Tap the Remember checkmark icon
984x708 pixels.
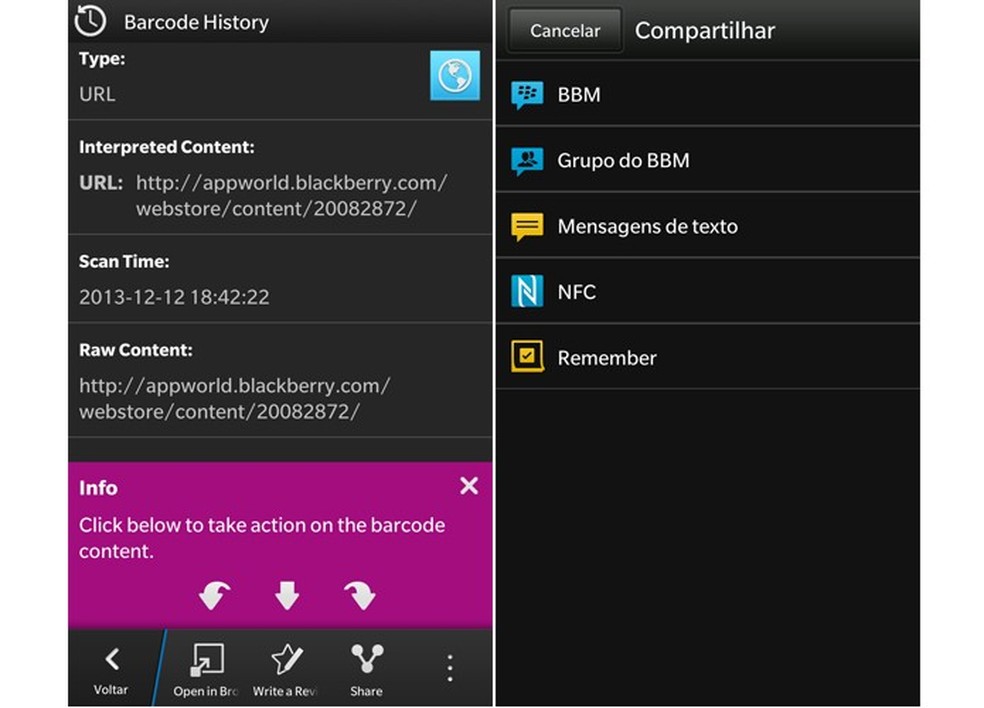(x=525, y=357)
